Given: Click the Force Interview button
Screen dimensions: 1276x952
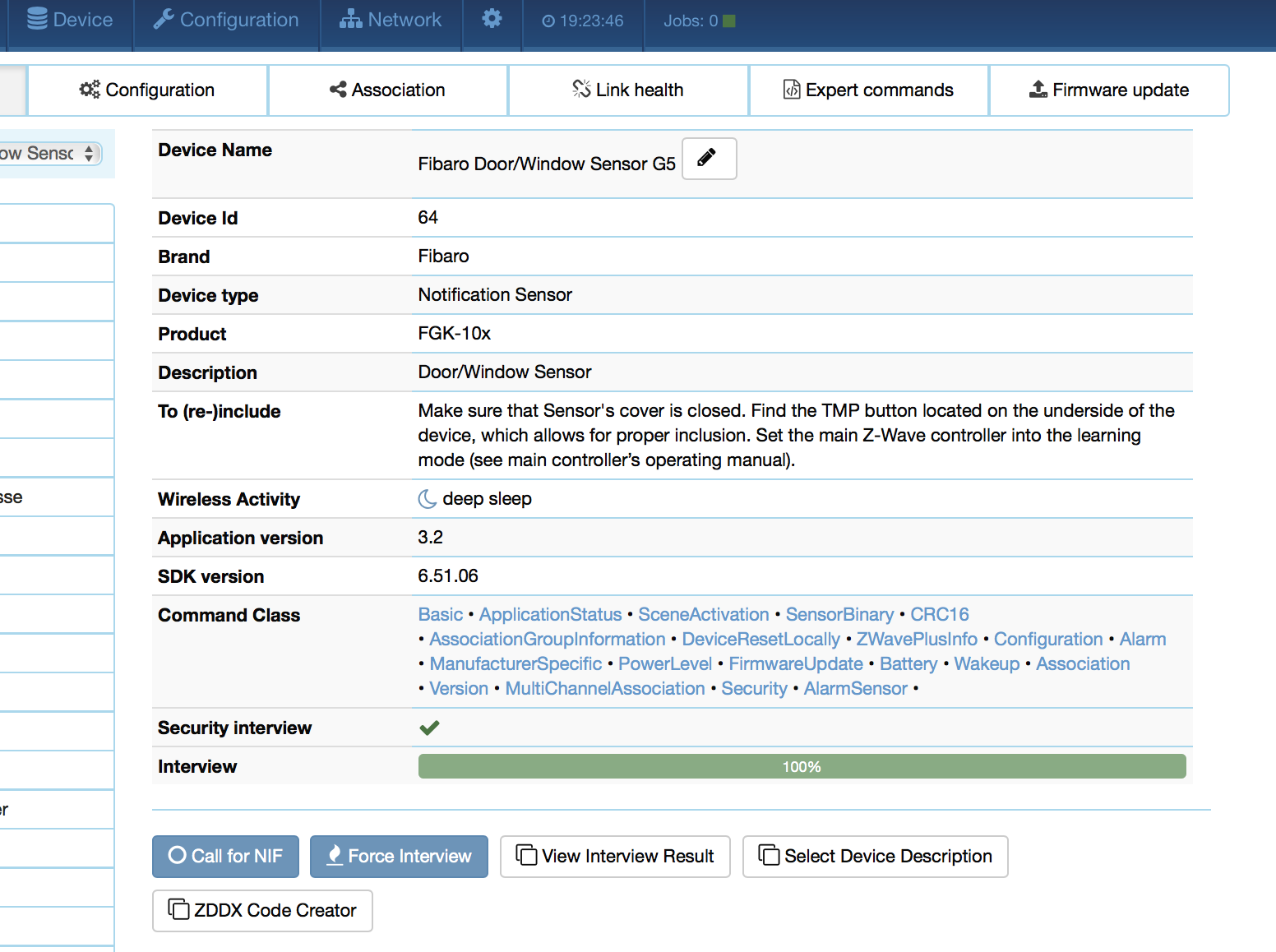Looking at the screenshot, I should pyautogui.click(x=399, y=857).
